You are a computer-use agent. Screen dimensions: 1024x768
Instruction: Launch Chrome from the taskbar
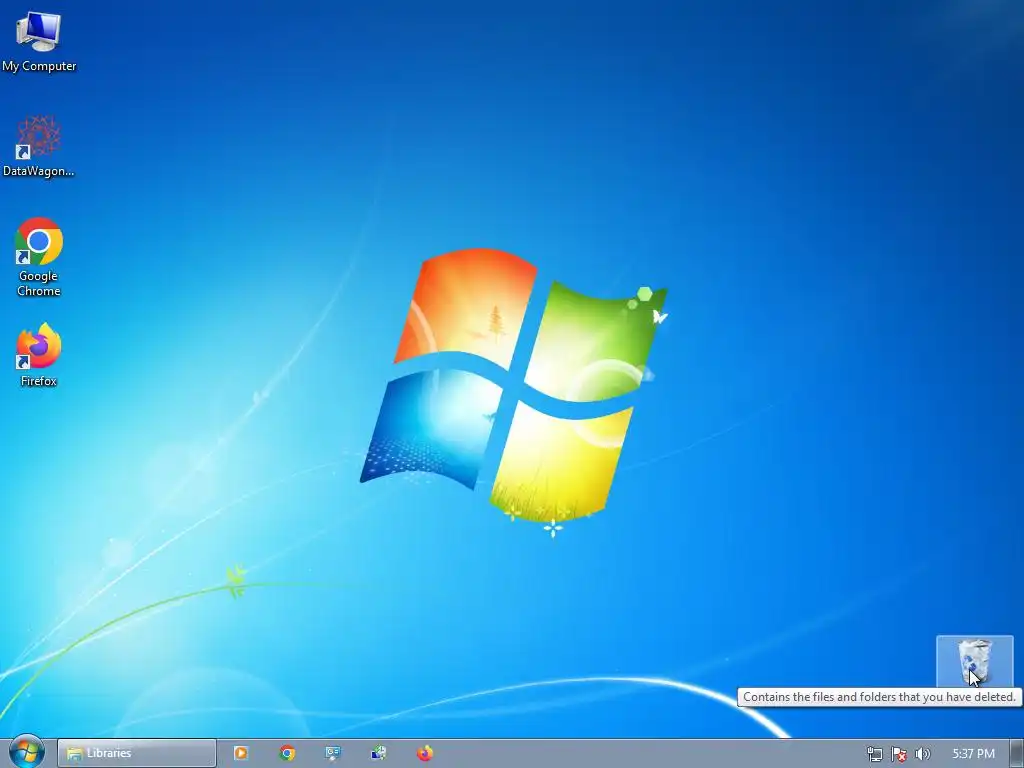[287, 753]
